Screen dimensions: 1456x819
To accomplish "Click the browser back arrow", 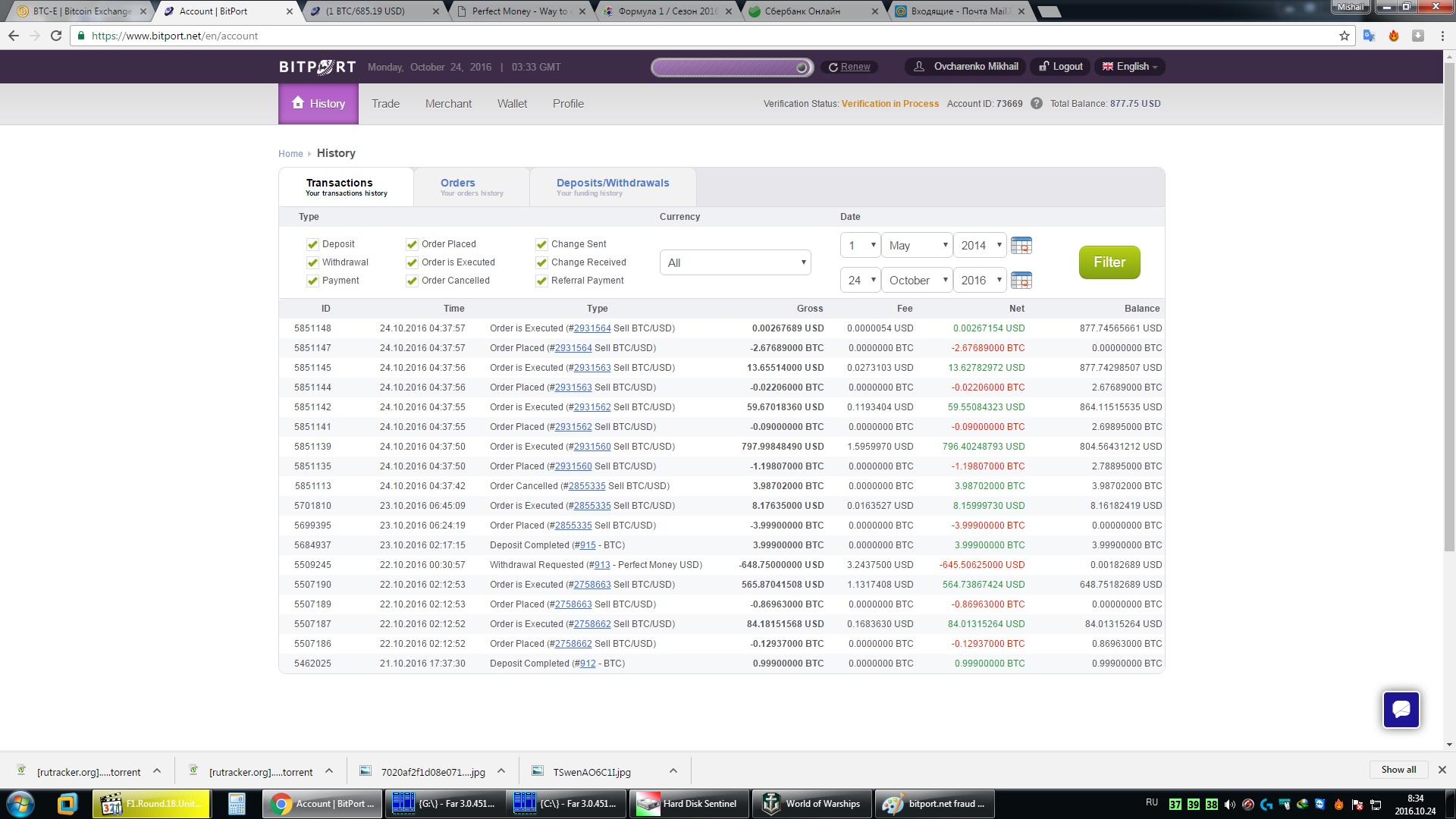I will coord(14,36).
